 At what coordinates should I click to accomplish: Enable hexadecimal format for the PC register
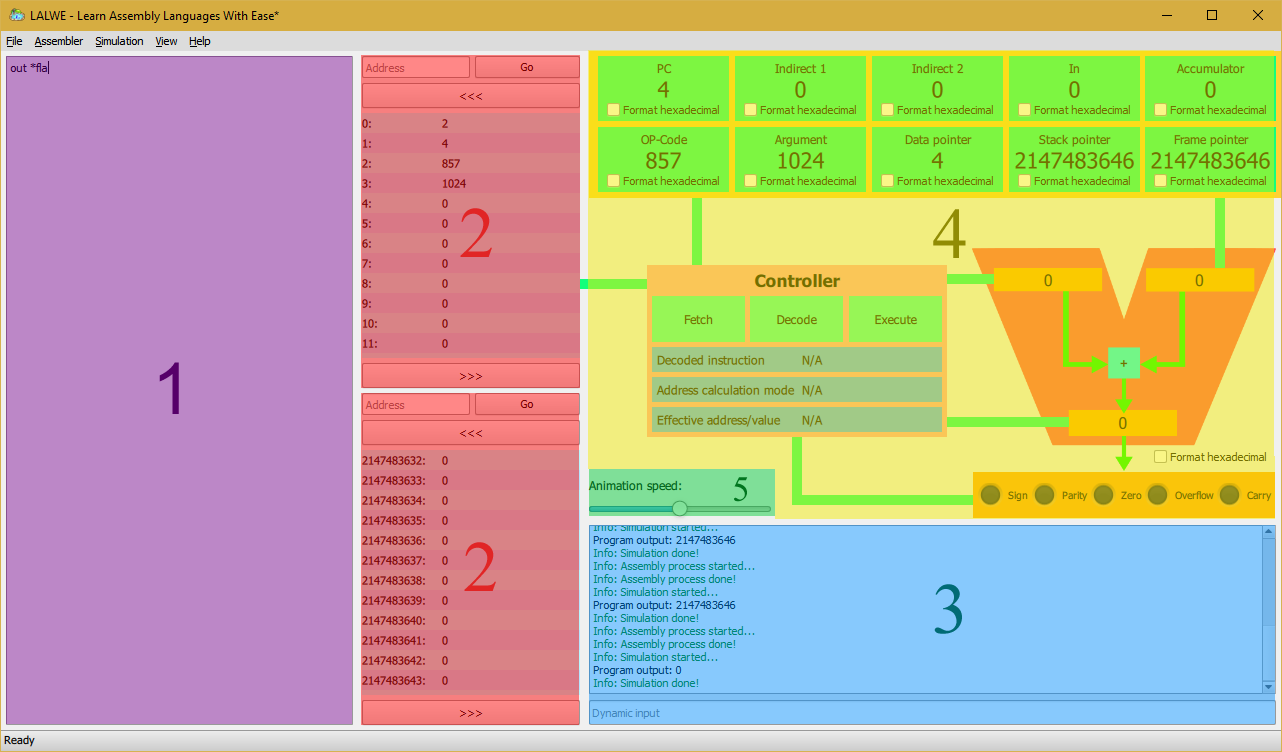[613, 111]
